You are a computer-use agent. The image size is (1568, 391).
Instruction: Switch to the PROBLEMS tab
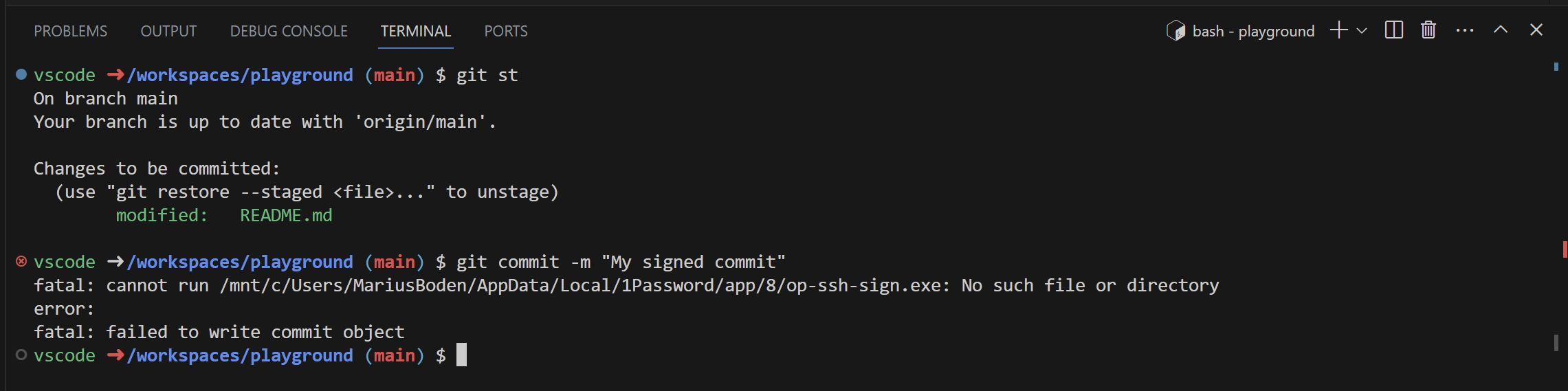[71, 31]
